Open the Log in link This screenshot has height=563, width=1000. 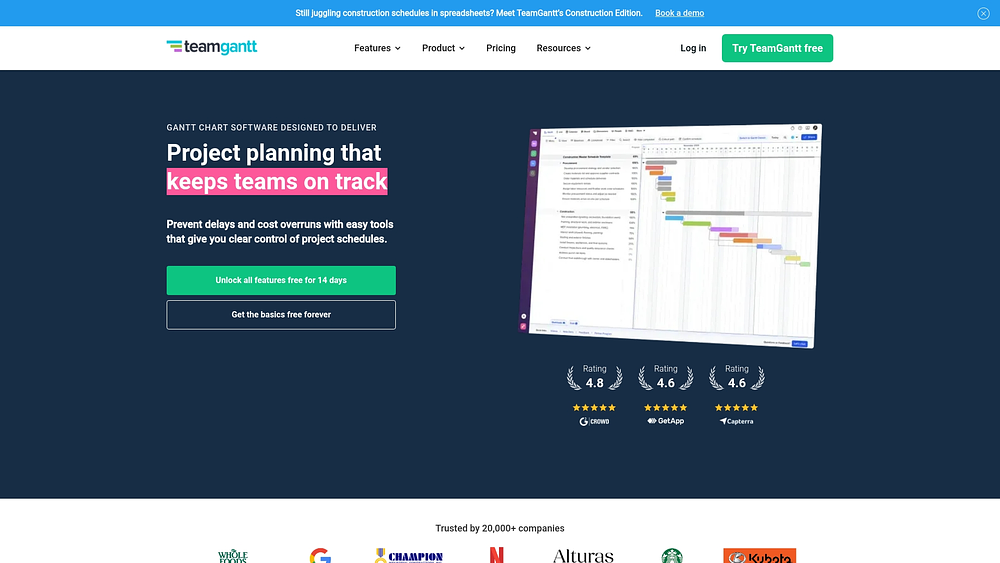tap(693, 48)
